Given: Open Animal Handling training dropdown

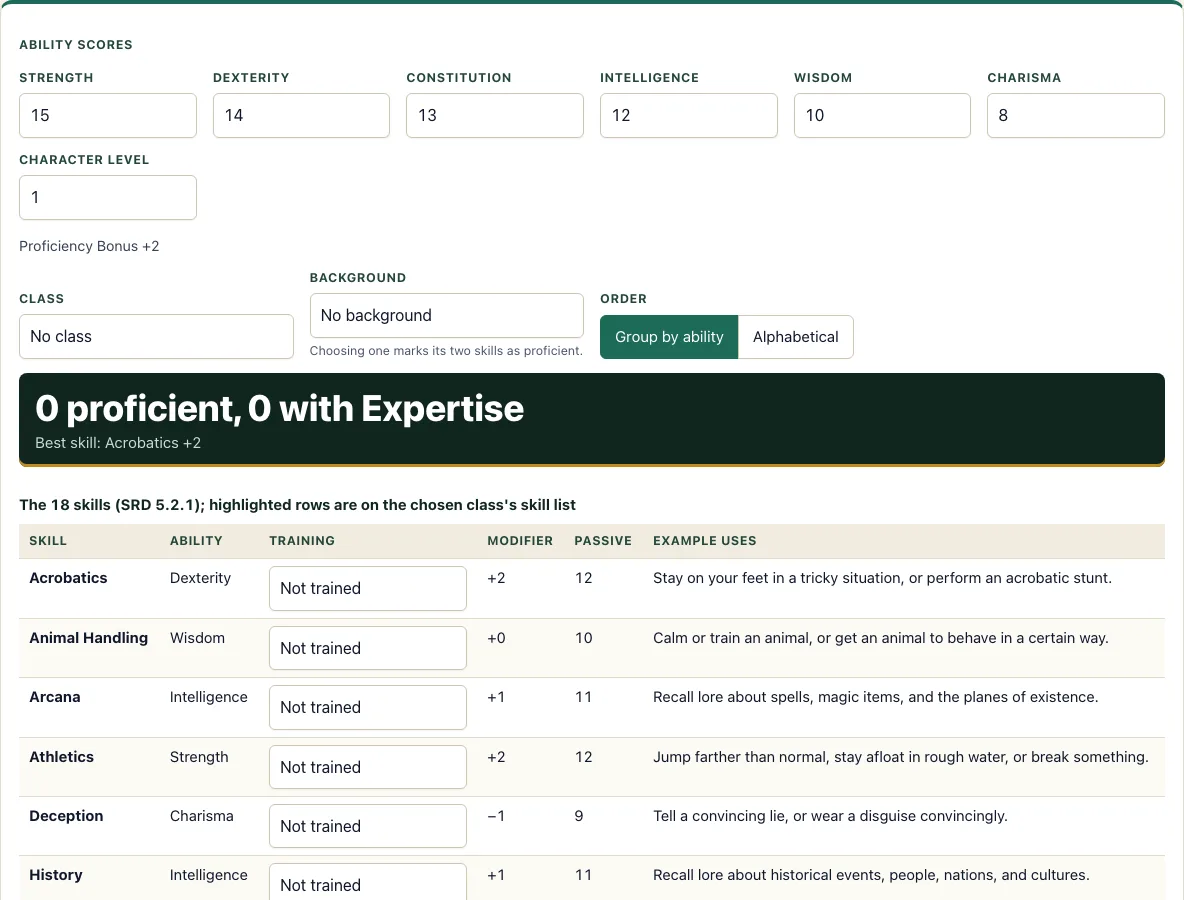Looking at the screenshot, I should pos(368,648).
